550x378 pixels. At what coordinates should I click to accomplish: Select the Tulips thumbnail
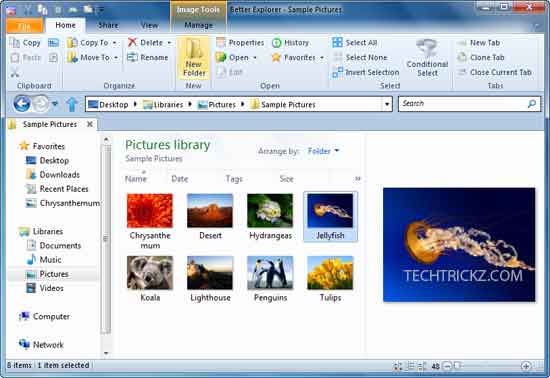click(330, 278)
